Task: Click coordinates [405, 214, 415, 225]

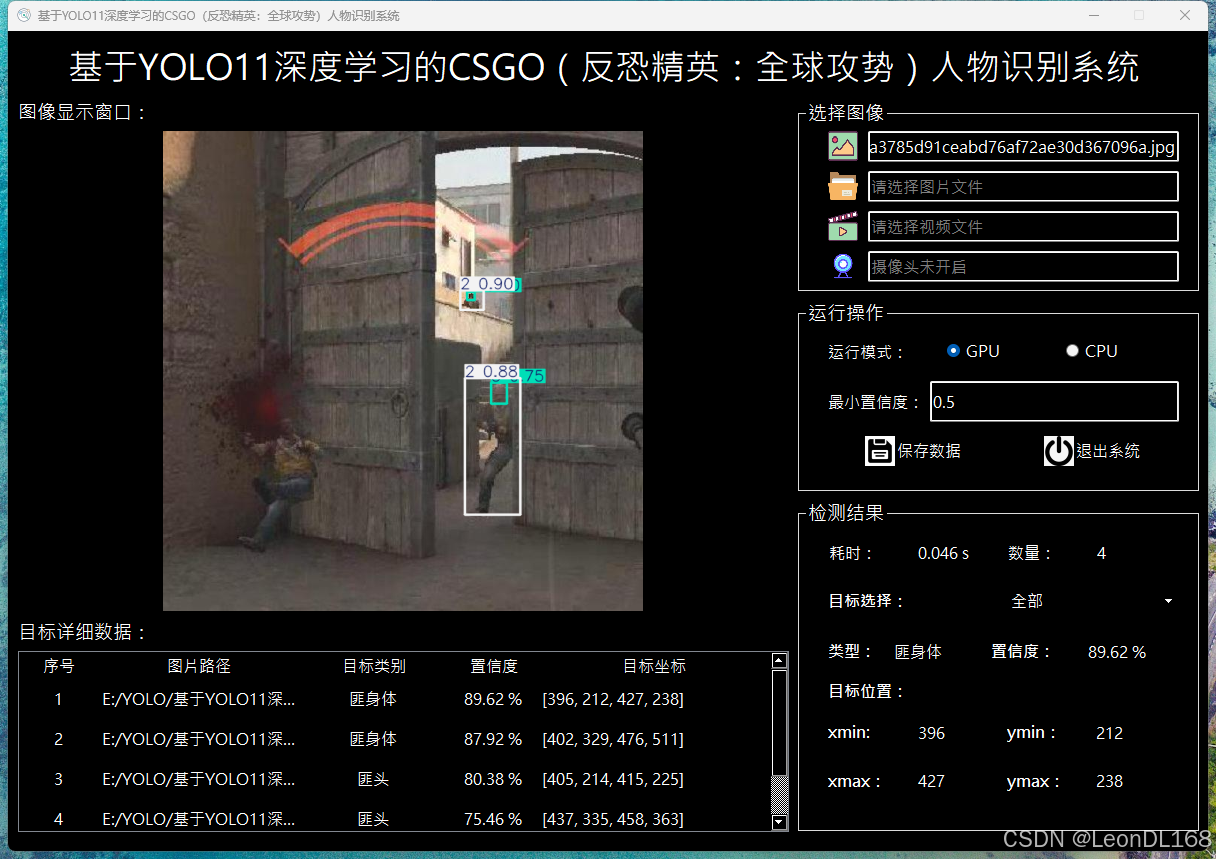Action: click(x=613, y=780)
